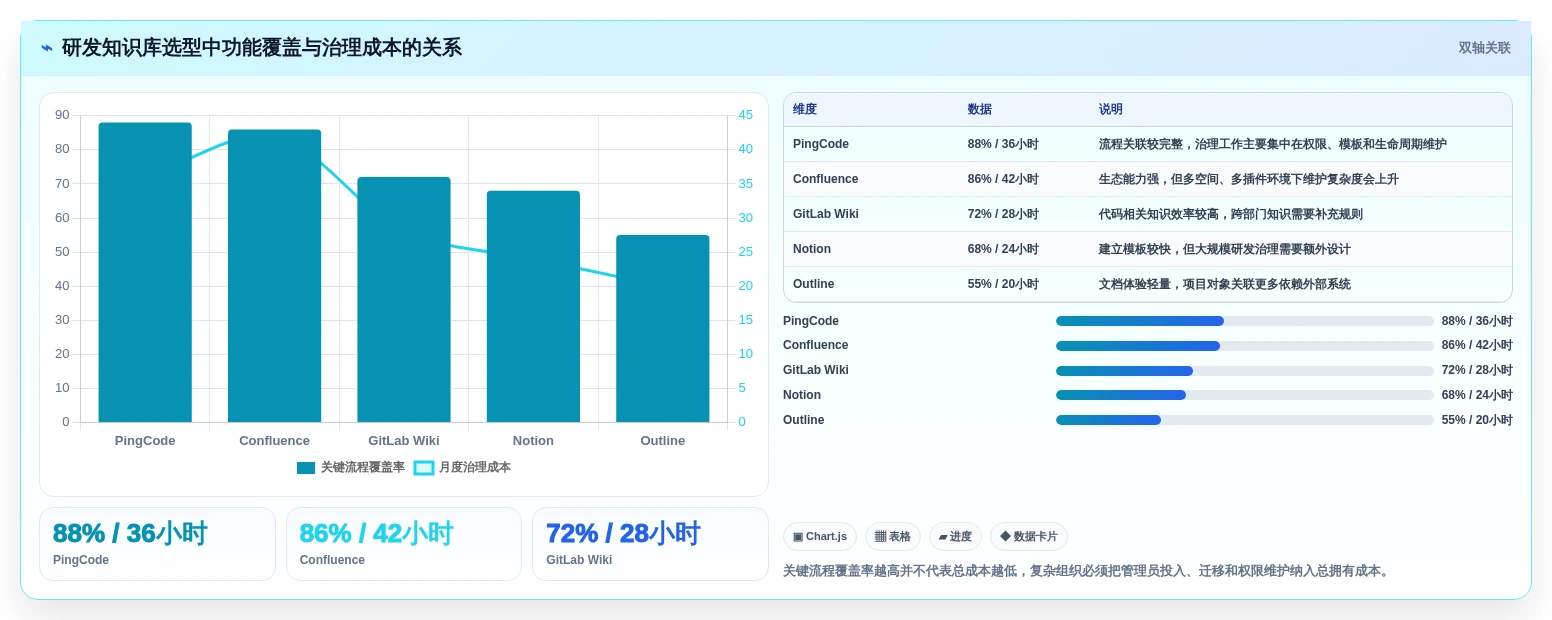Toggle the 关键流程覆盖率 legend swatch
The height and width of the screenshot is (620, 1552).
(x=306, y=467)
